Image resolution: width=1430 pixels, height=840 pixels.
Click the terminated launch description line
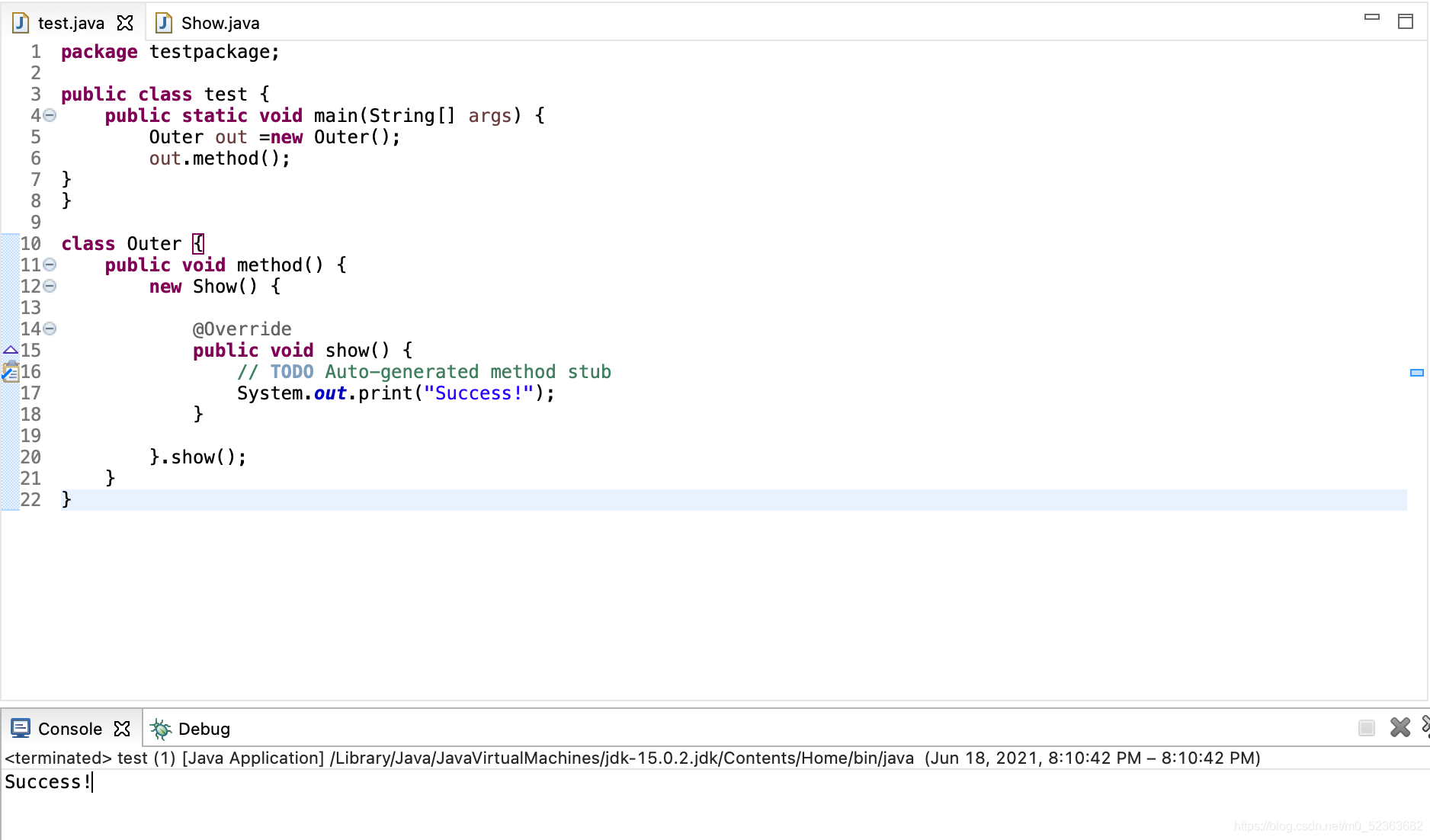click(x=633, y=758)
